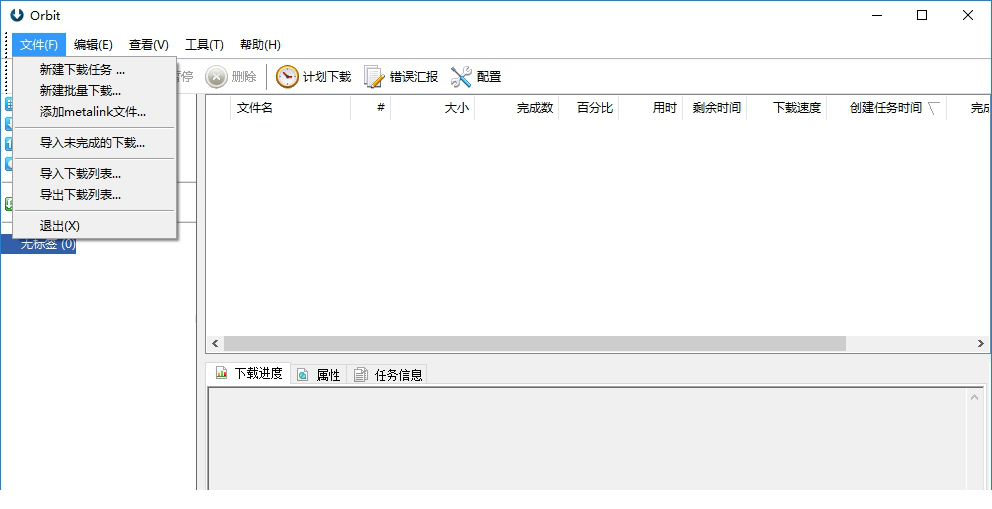Sort by 百分比 column header

[589, 107]
